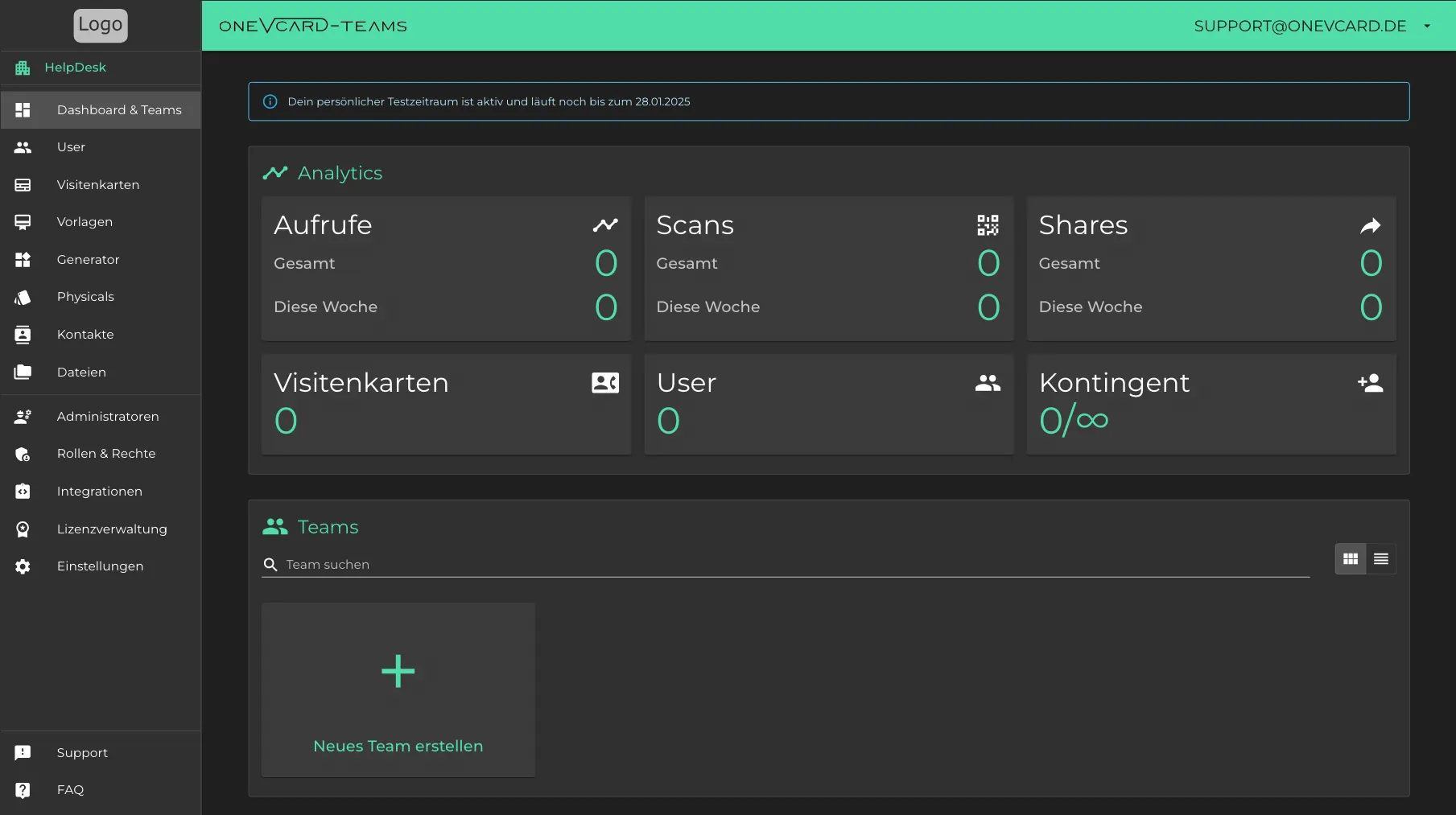Go to User section in sidebar

[x=101, y=147]
